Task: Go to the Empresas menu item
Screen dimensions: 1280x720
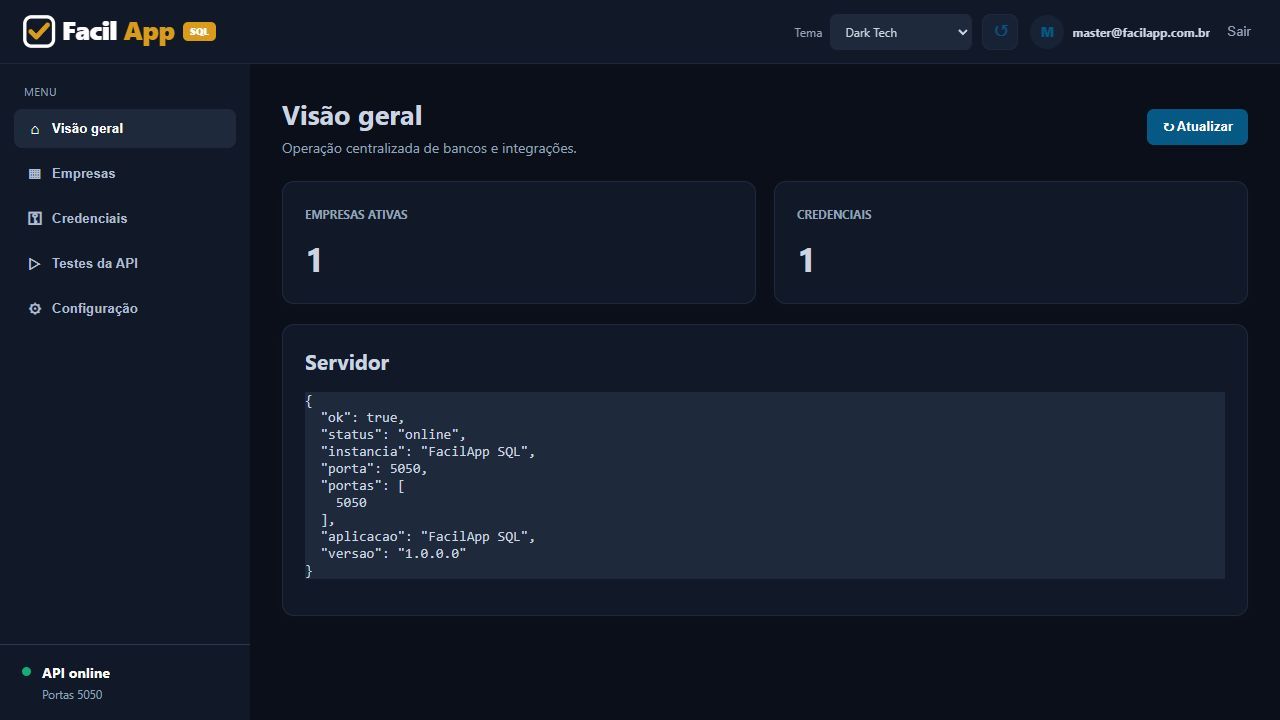Action: coord(125,174)
